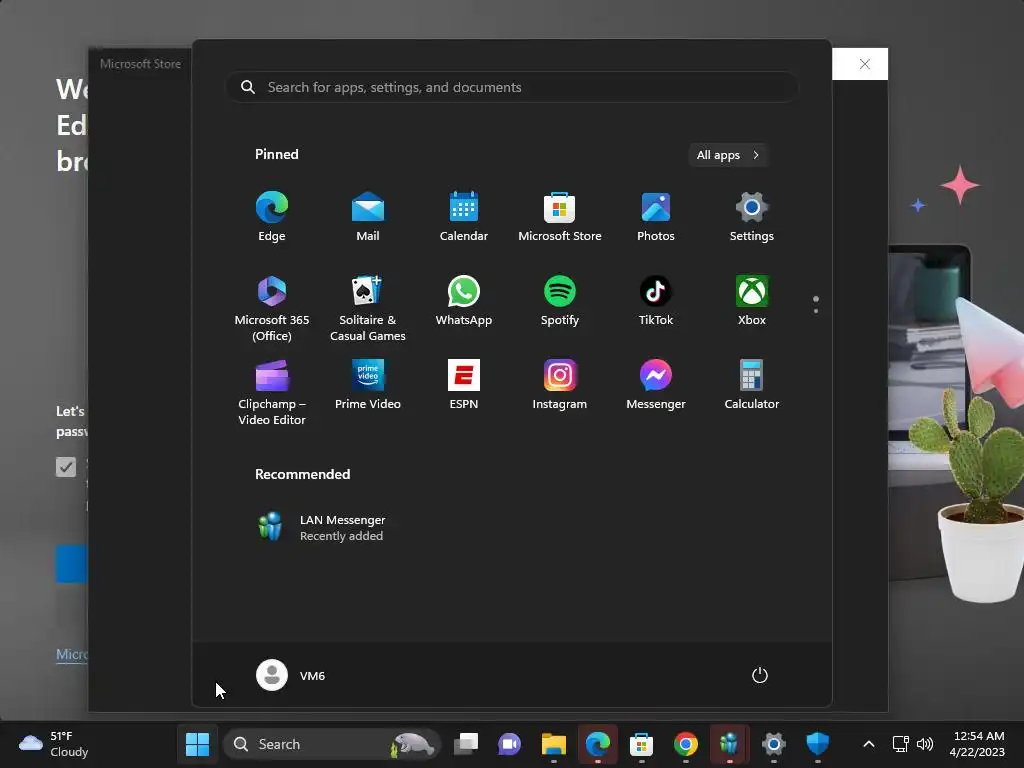Click the Power button icon
This screenshot has height=768, width=1024.
click(x=760, y=675)
